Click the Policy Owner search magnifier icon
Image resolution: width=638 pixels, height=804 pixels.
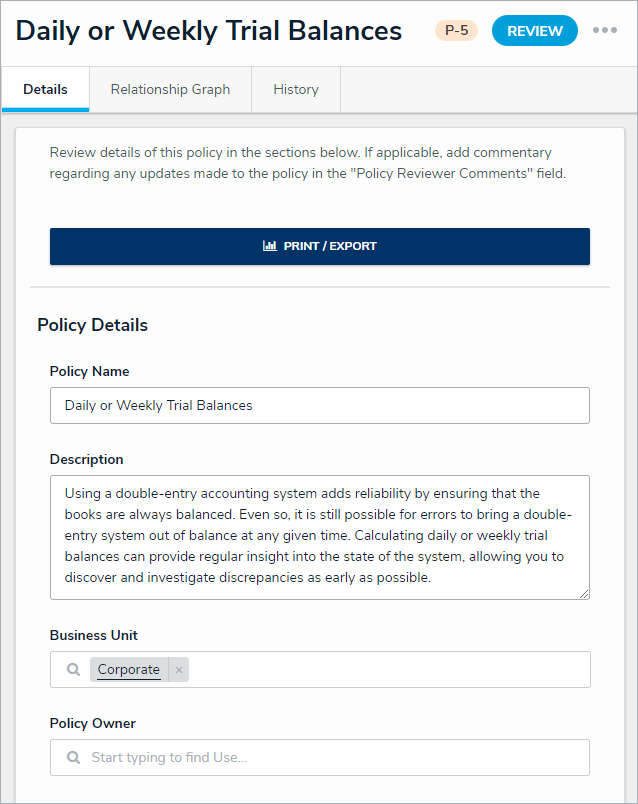(73, 758)
